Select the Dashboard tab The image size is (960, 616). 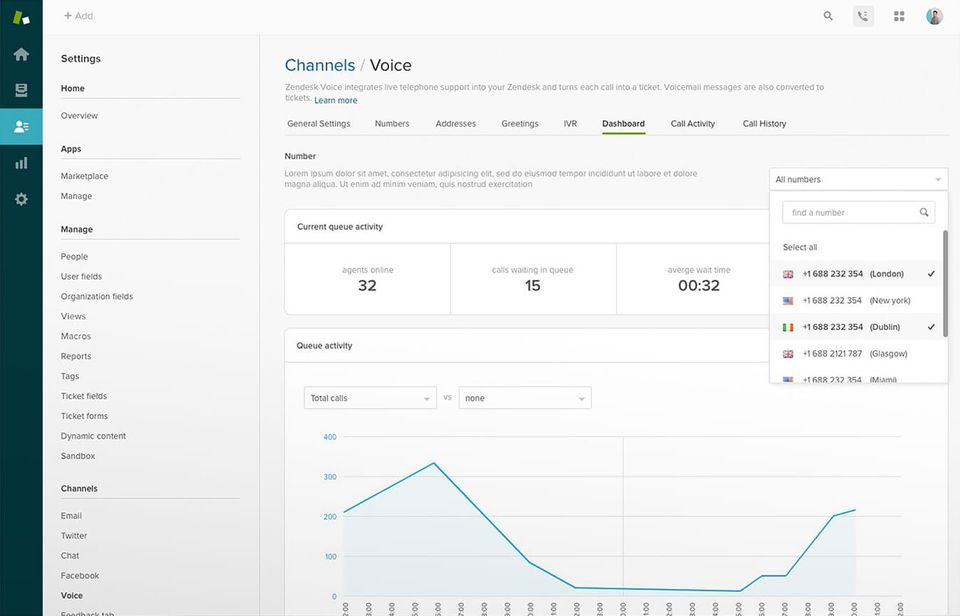tap(623, 124)
